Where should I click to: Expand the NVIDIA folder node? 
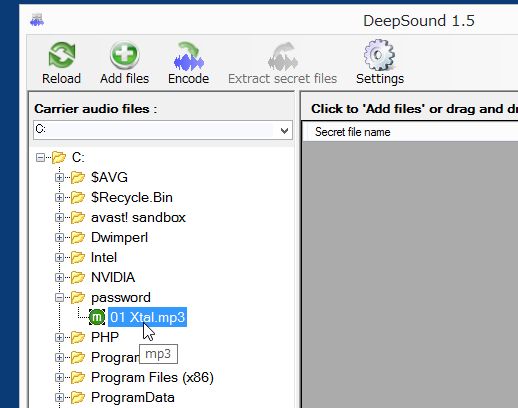tap(59, 277)
